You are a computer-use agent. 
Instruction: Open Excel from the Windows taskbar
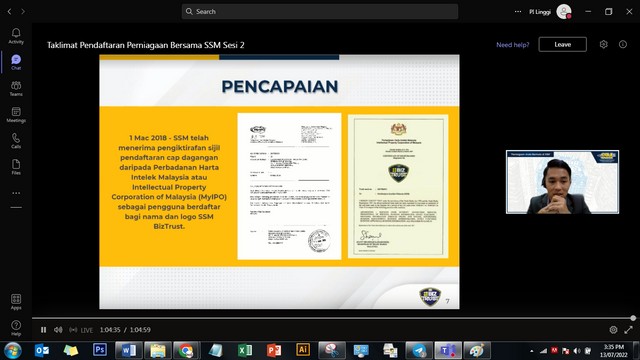(x=245, y=350)
